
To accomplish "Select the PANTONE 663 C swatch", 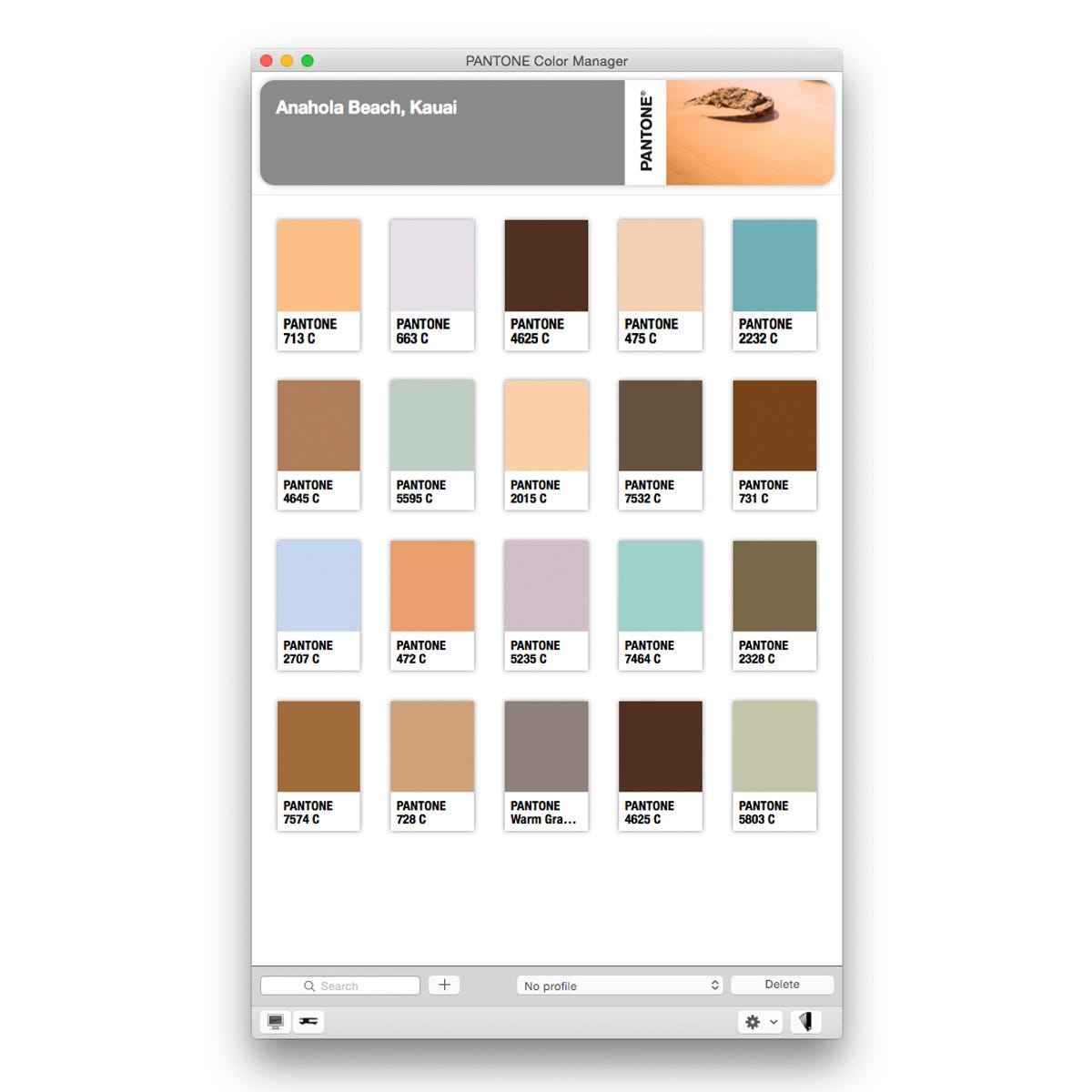I will click(x=432, y=285).
